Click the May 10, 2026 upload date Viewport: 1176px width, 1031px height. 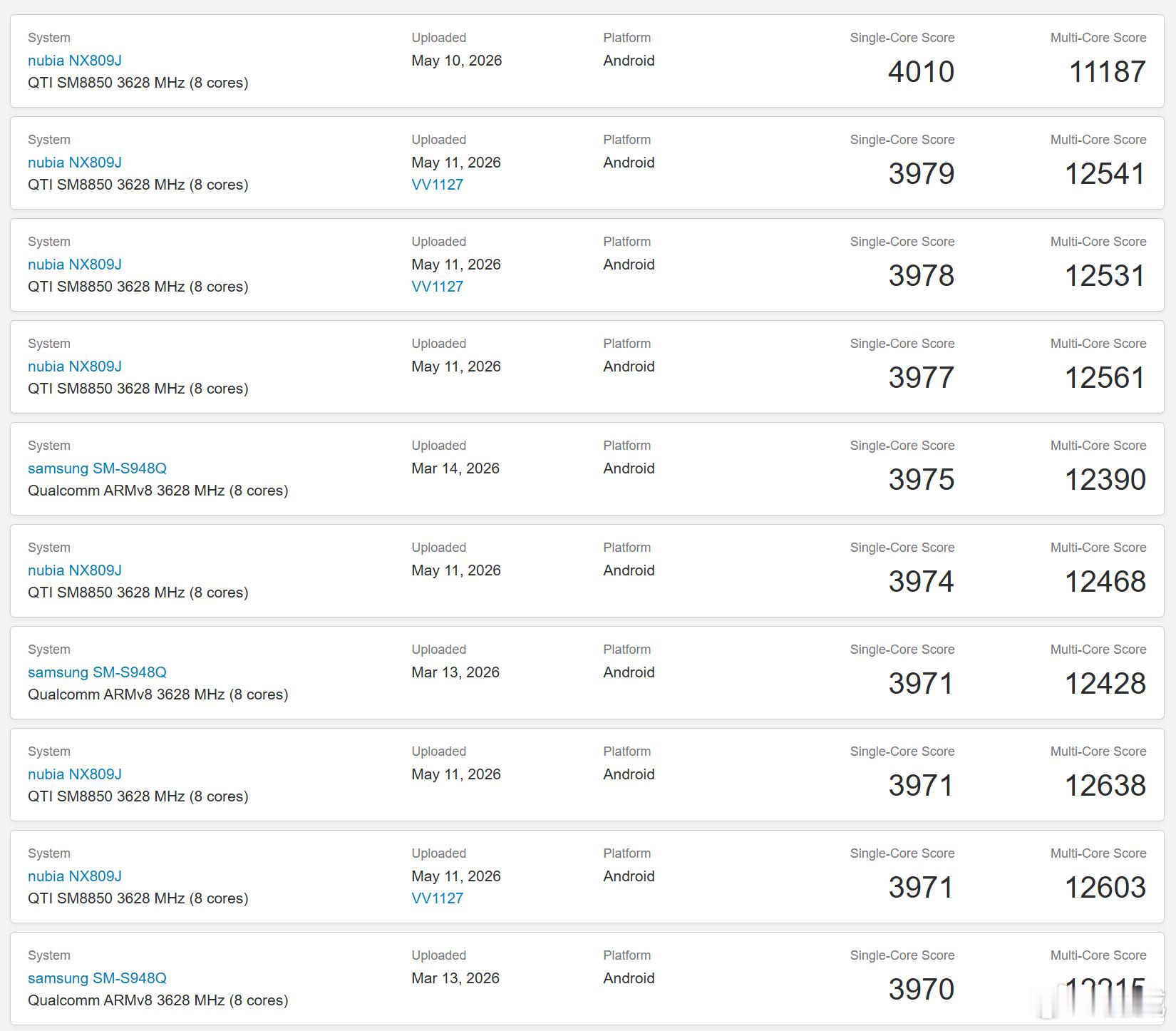(x=457, y=61)
